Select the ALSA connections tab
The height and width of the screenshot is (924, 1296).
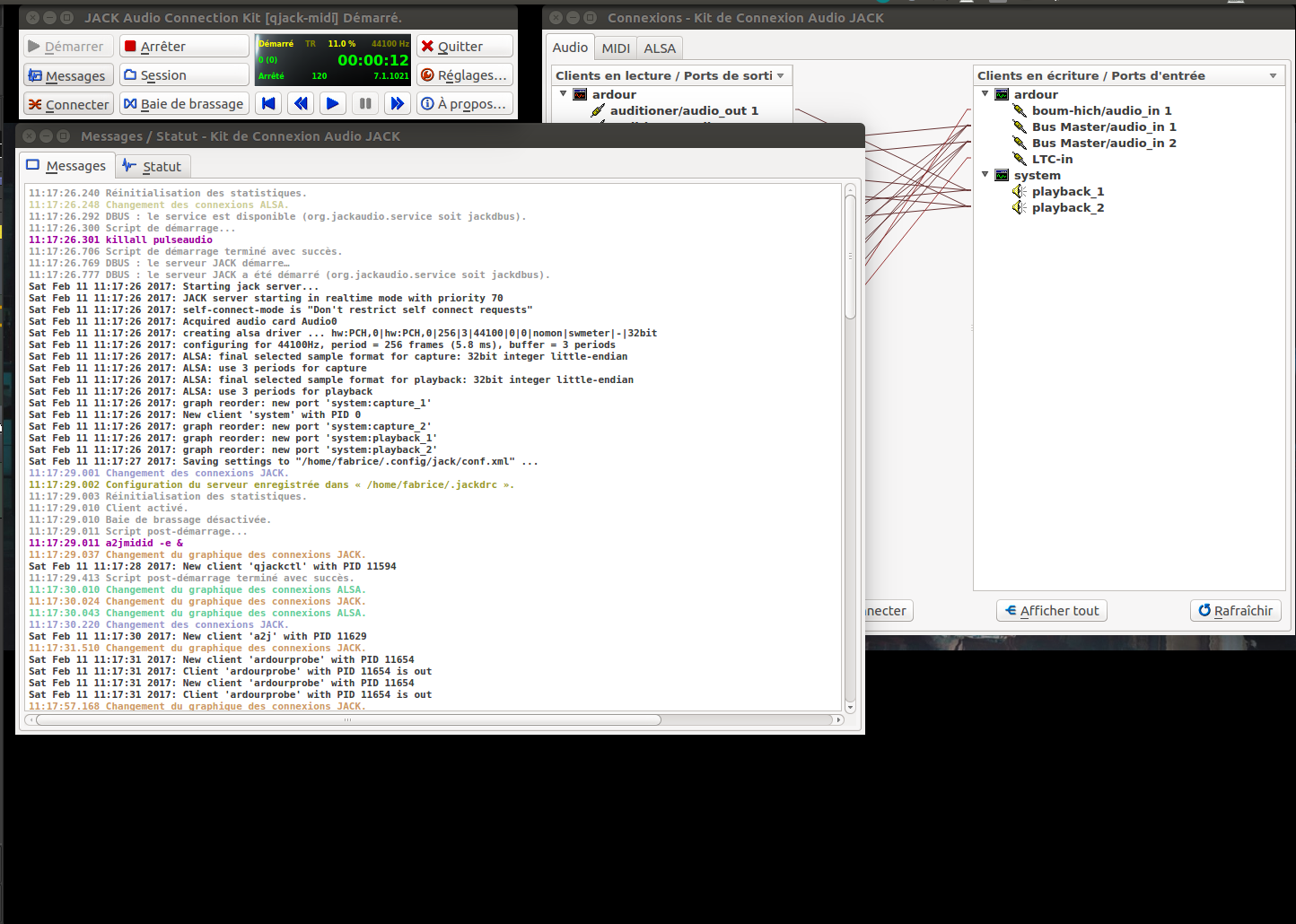click(x=660, y=48)
